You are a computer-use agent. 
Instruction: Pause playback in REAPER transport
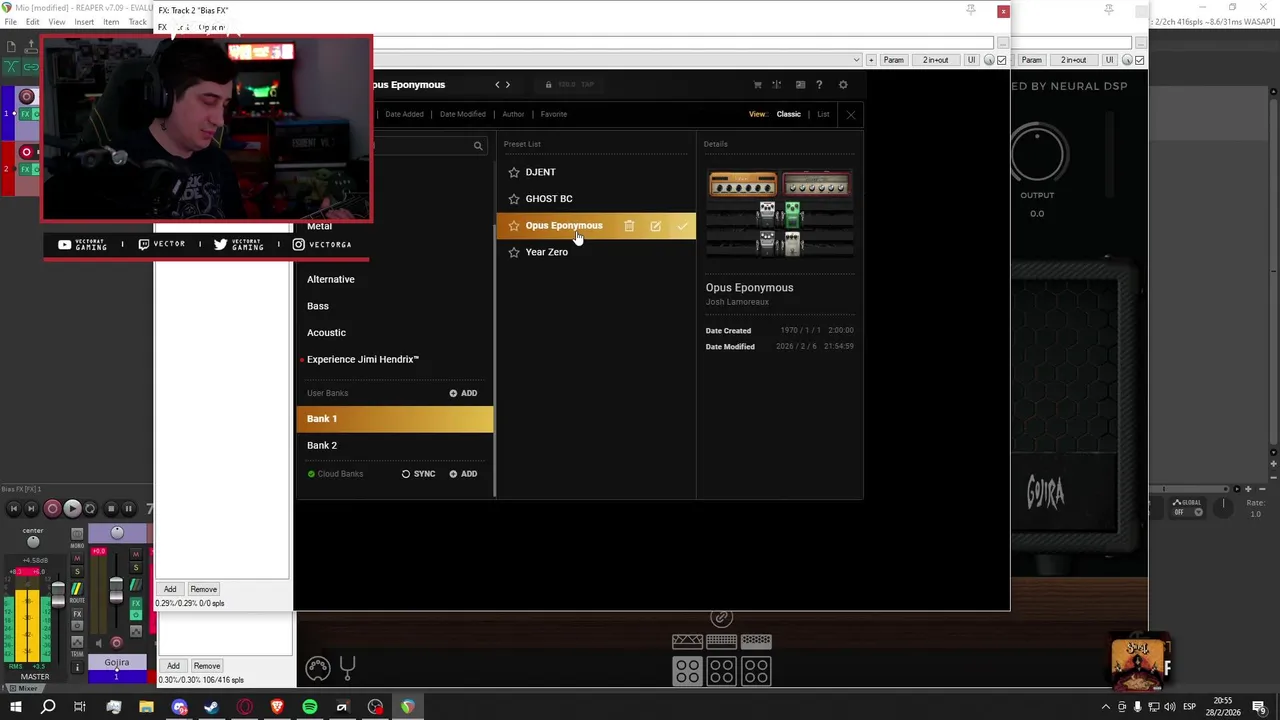[x=128, y=509]
